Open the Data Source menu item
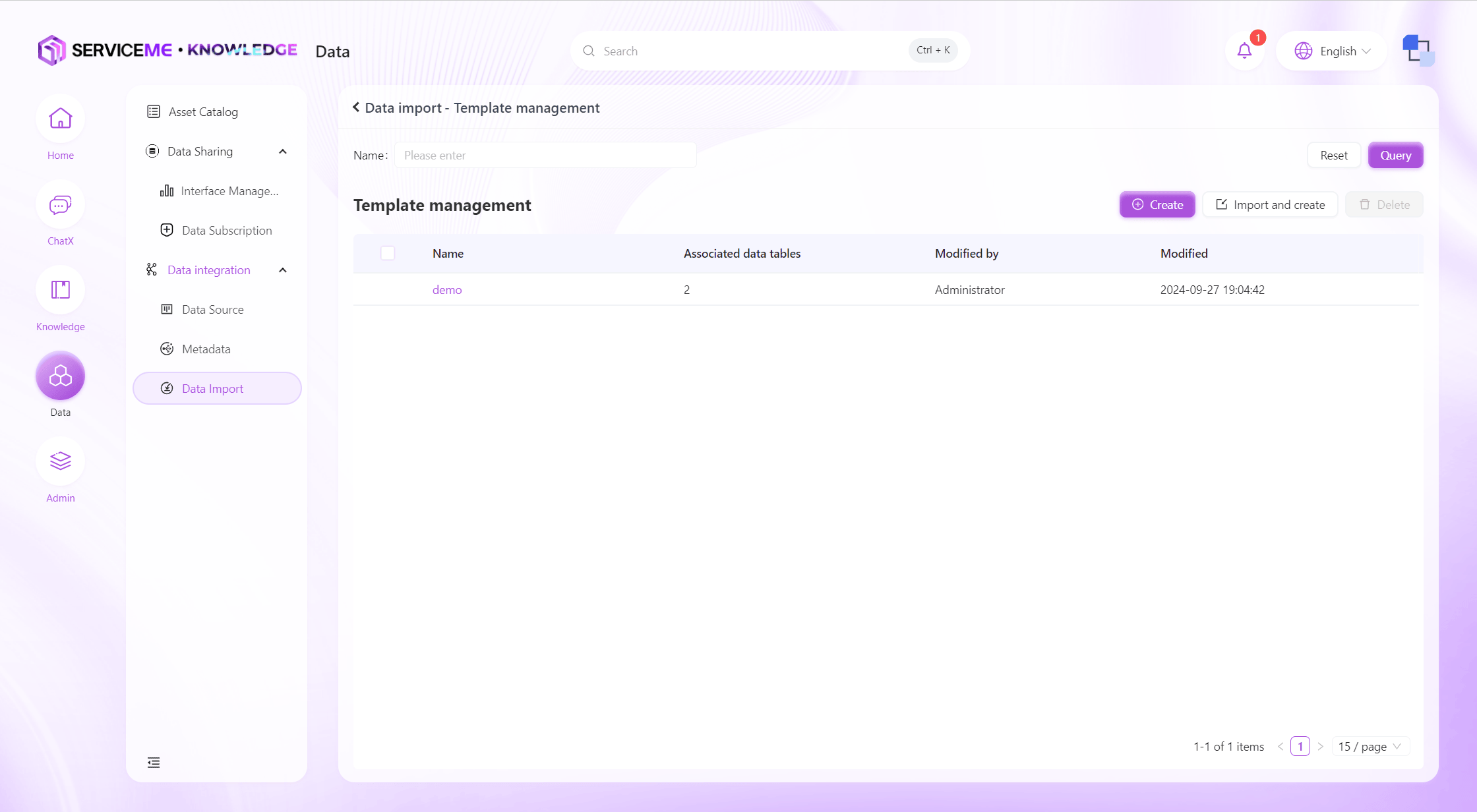1477x812 pixels. [x=212, y=310]
